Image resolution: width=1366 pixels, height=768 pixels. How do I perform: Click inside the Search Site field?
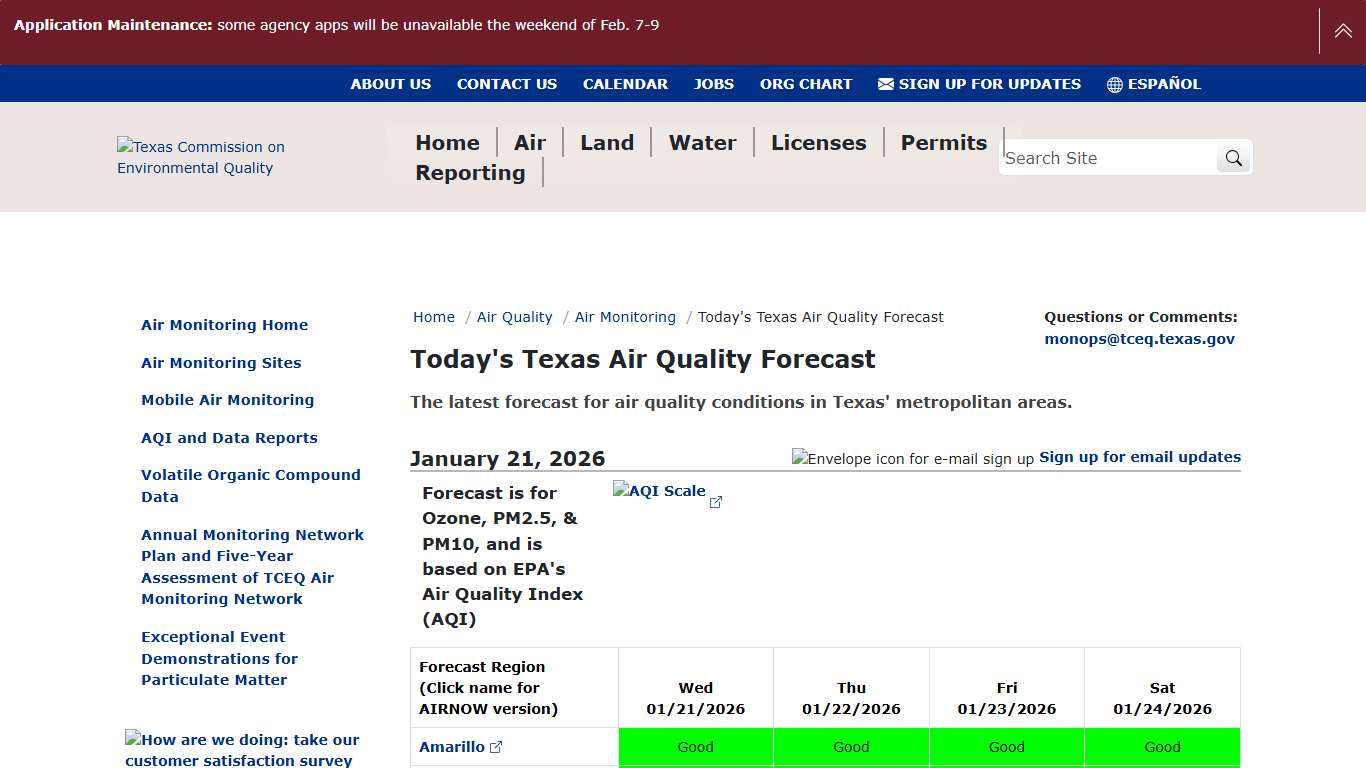click(x=1100, y=157)
